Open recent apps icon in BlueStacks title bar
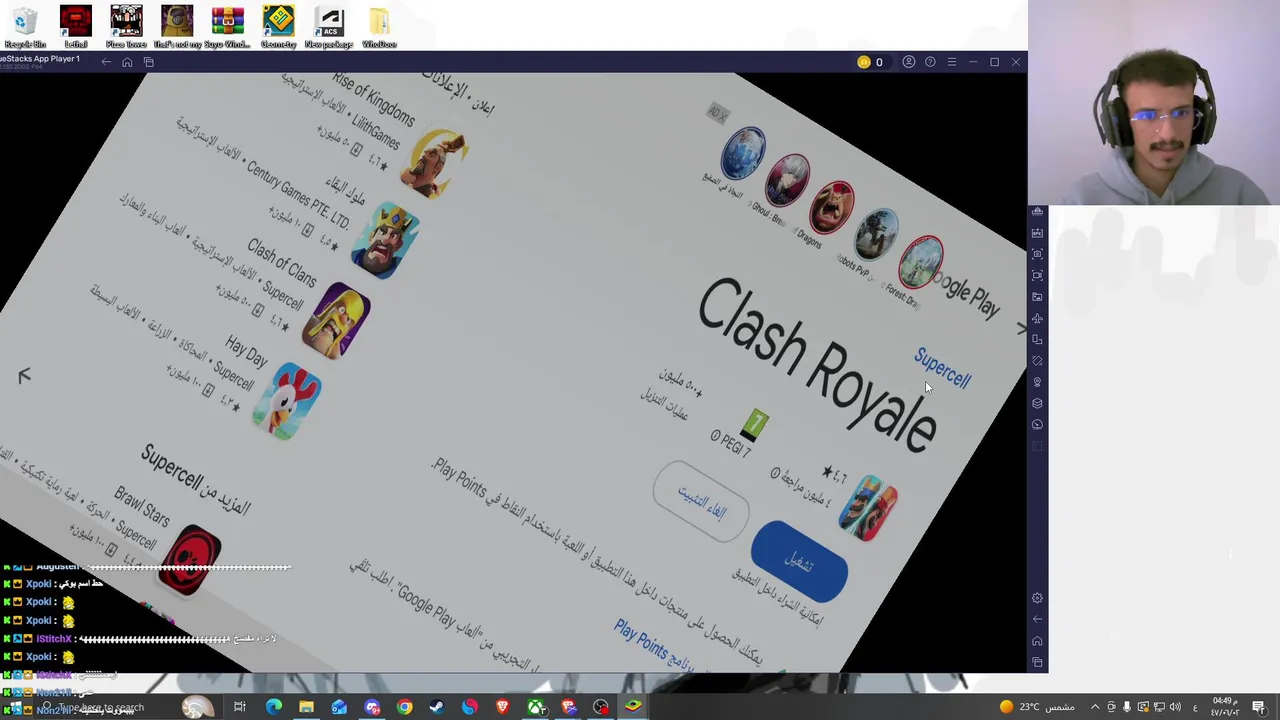 click(x=148, y=62)
